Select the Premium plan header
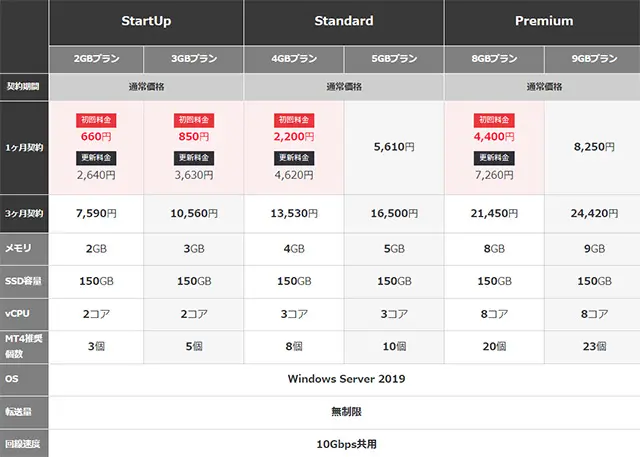Viewport: 640px width, 457px height. [543, 22]
